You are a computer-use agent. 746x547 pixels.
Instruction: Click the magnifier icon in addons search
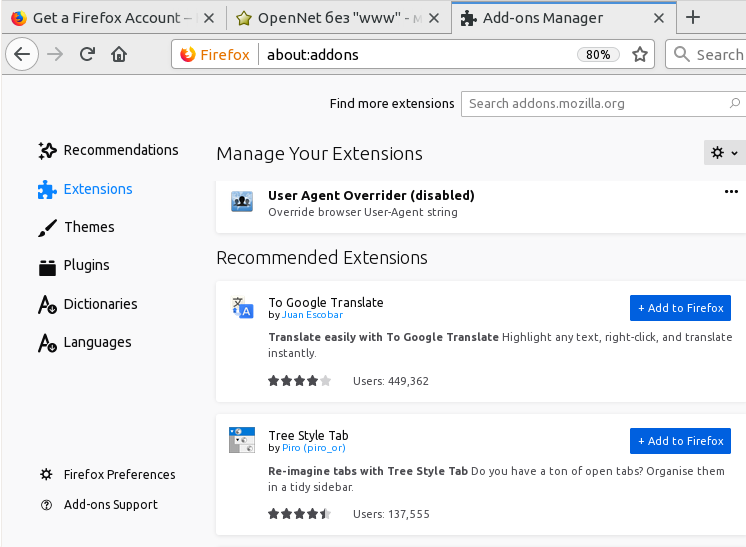(x=735, y=103)
